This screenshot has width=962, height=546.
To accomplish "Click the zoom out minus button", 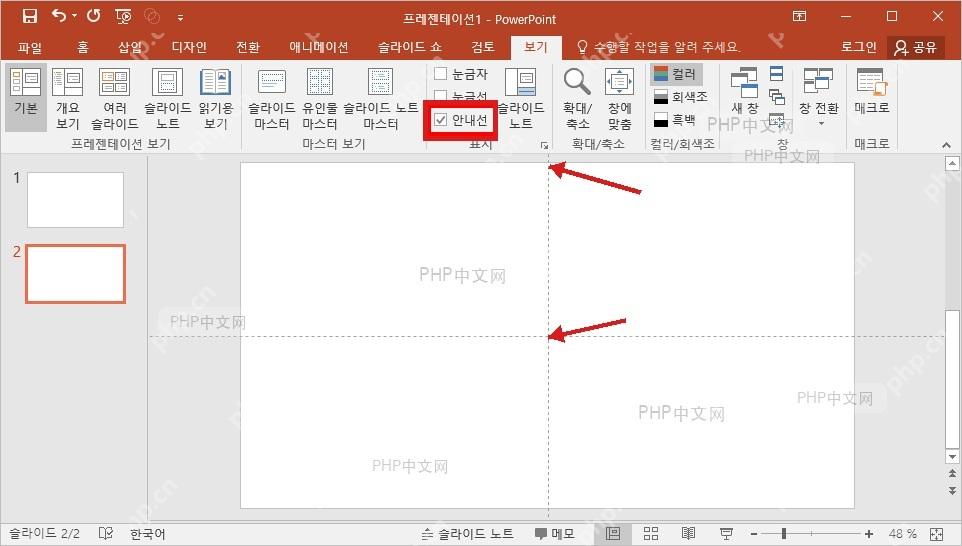I will pyautogui.click(x=755, y=534).
